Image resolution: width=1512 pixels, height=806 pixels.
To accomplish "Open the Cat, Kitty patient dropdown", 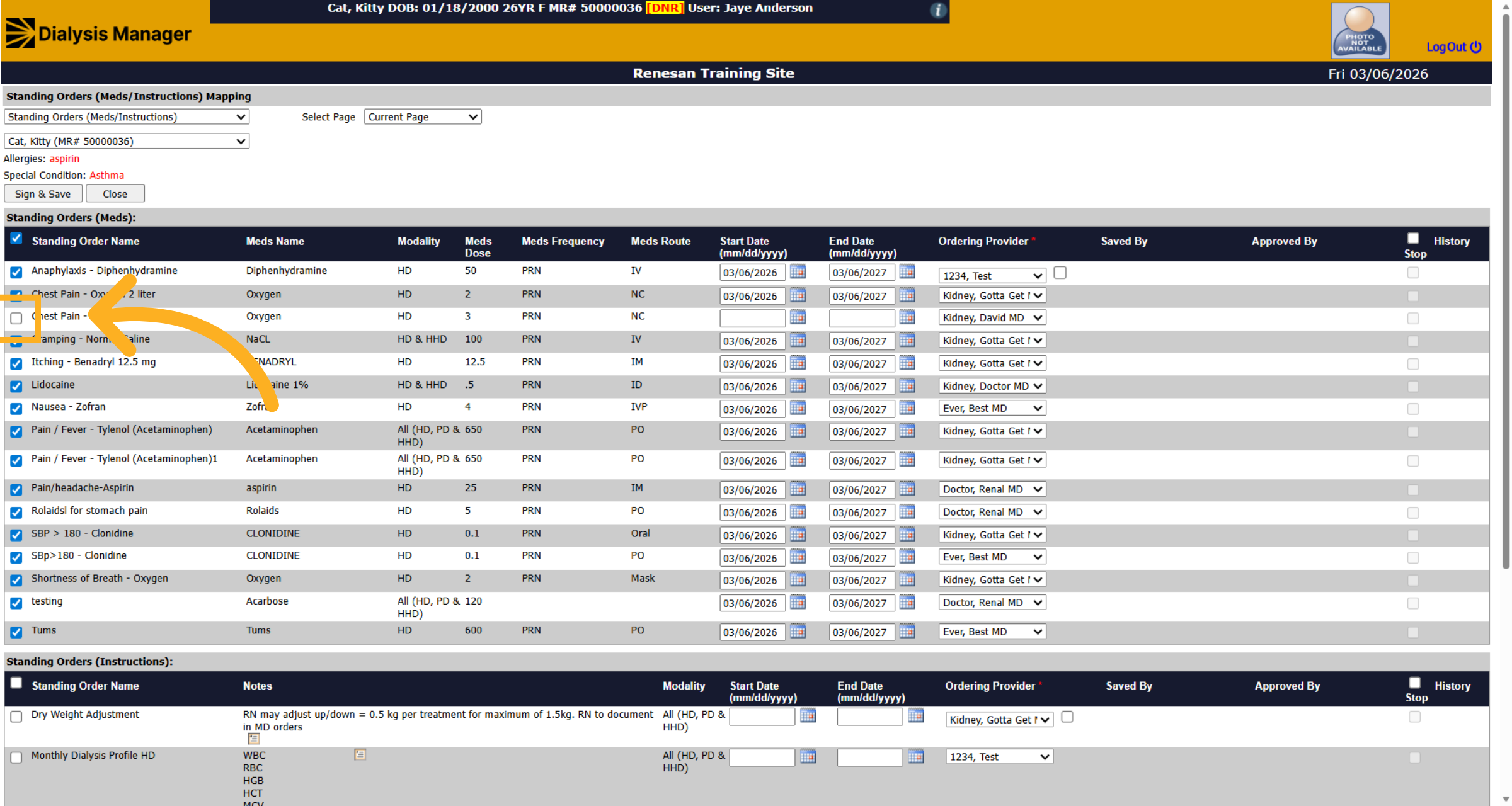I will [x=127, y=141].
